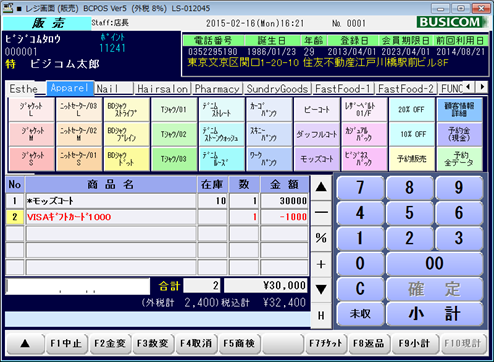Select ニットセーター/03 L product
The height and width of the screenshot is (362, 494).
79,110
